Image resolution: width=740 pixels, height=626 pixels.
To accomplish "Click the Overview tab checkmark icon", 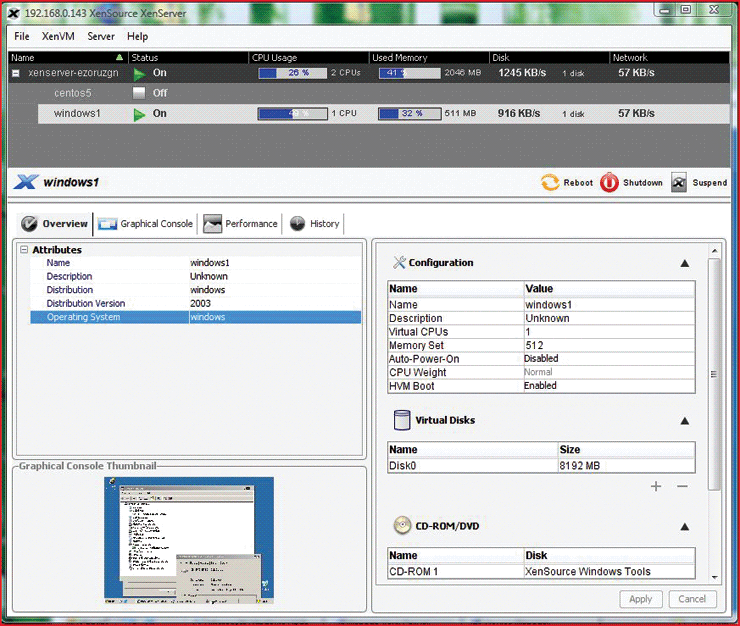I will 29,224.
